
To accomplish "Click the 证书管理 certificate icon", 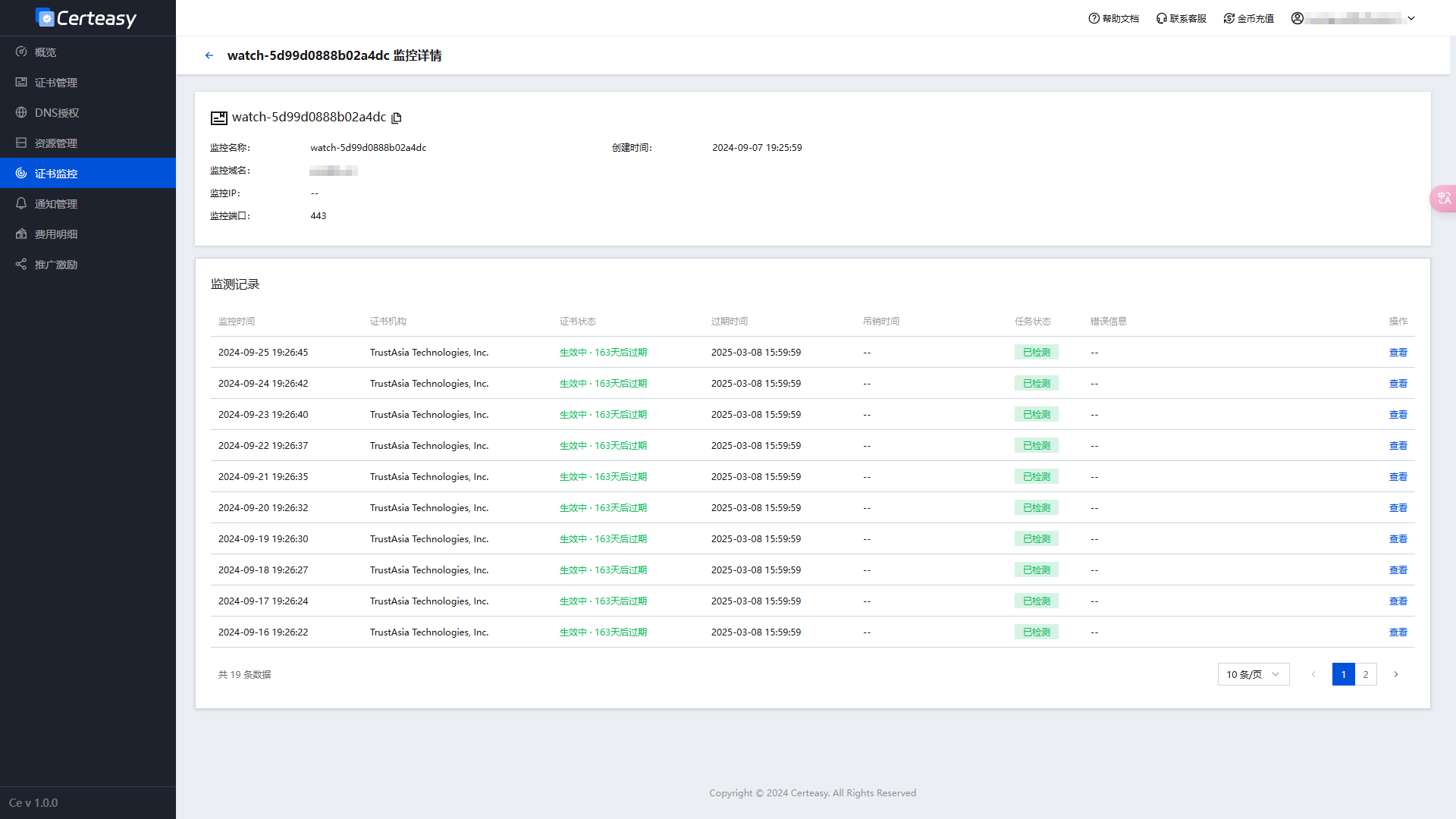I will pos(21,82).
